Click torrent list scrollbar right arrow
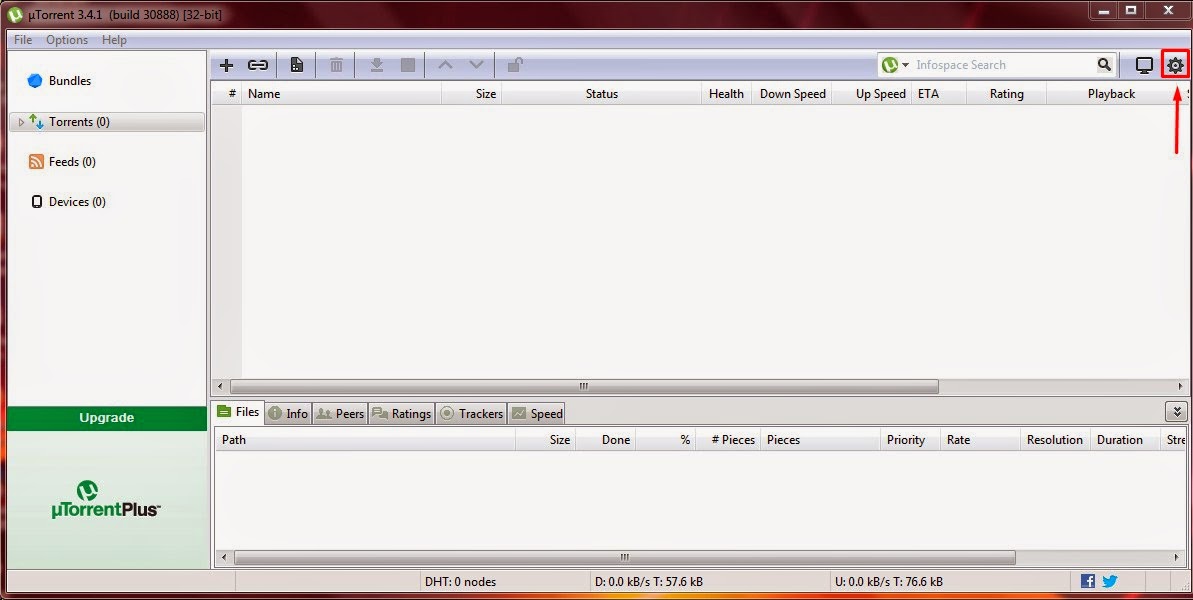The image size is (1193, 600). pyautogui.click(x=1178, y=386)
